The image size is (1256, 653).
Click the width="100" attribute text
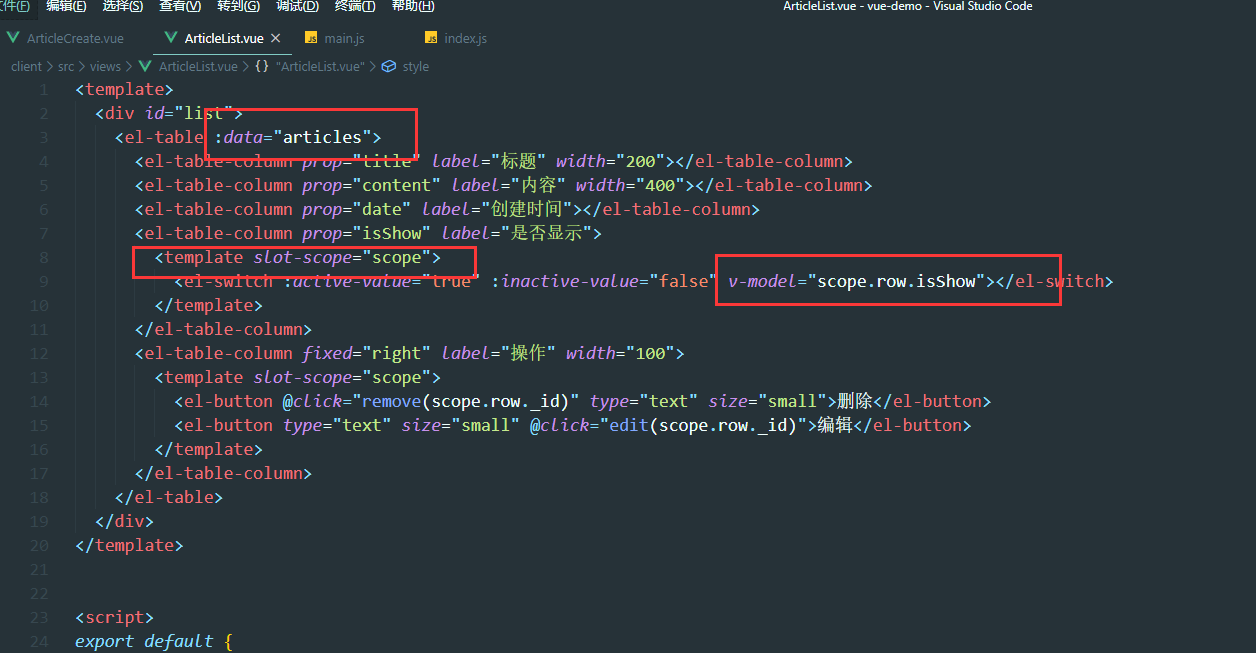(620, 353)
